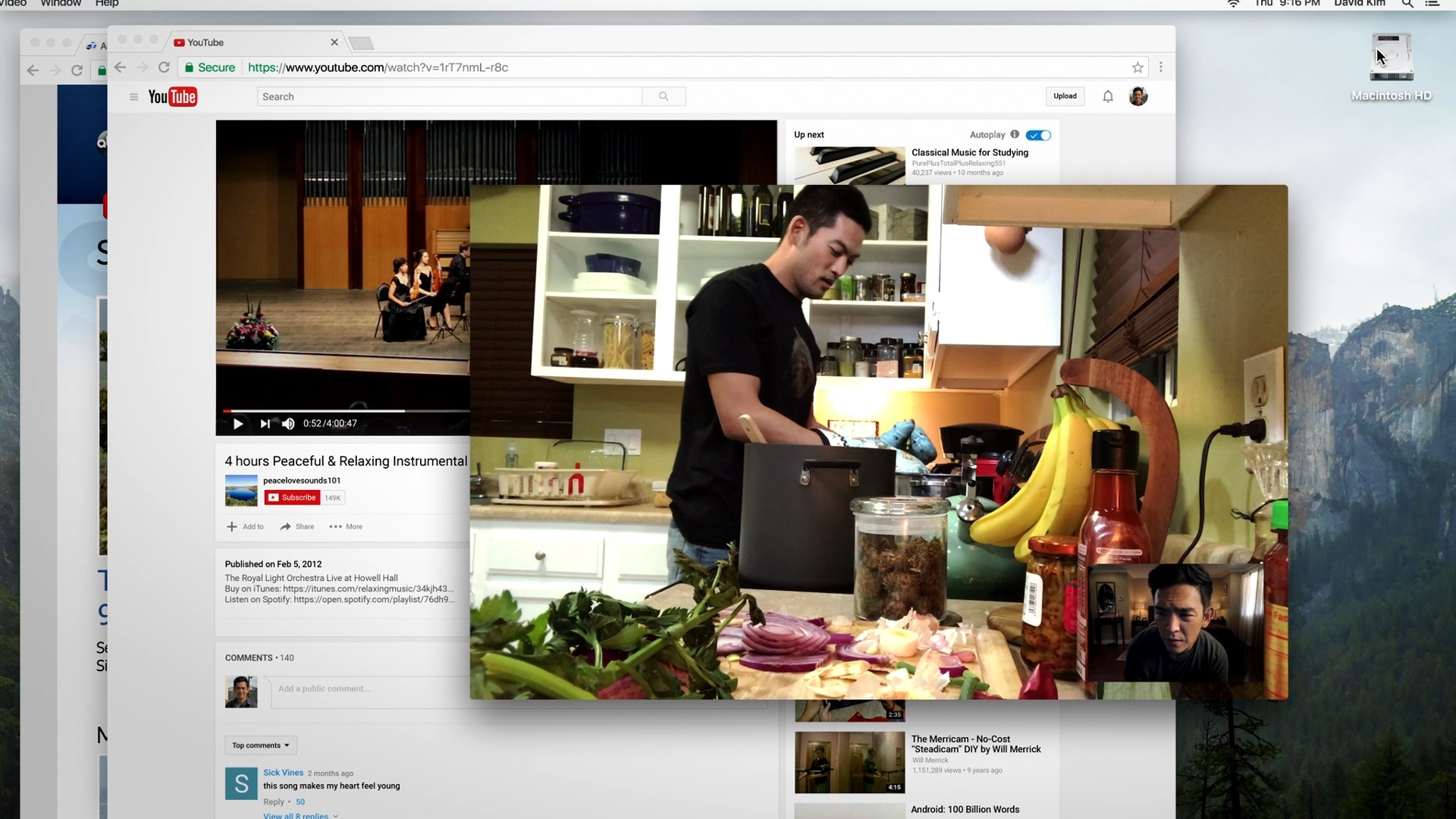
Task: Expand Top comments dropdown
Action: [x=260, y=745]
